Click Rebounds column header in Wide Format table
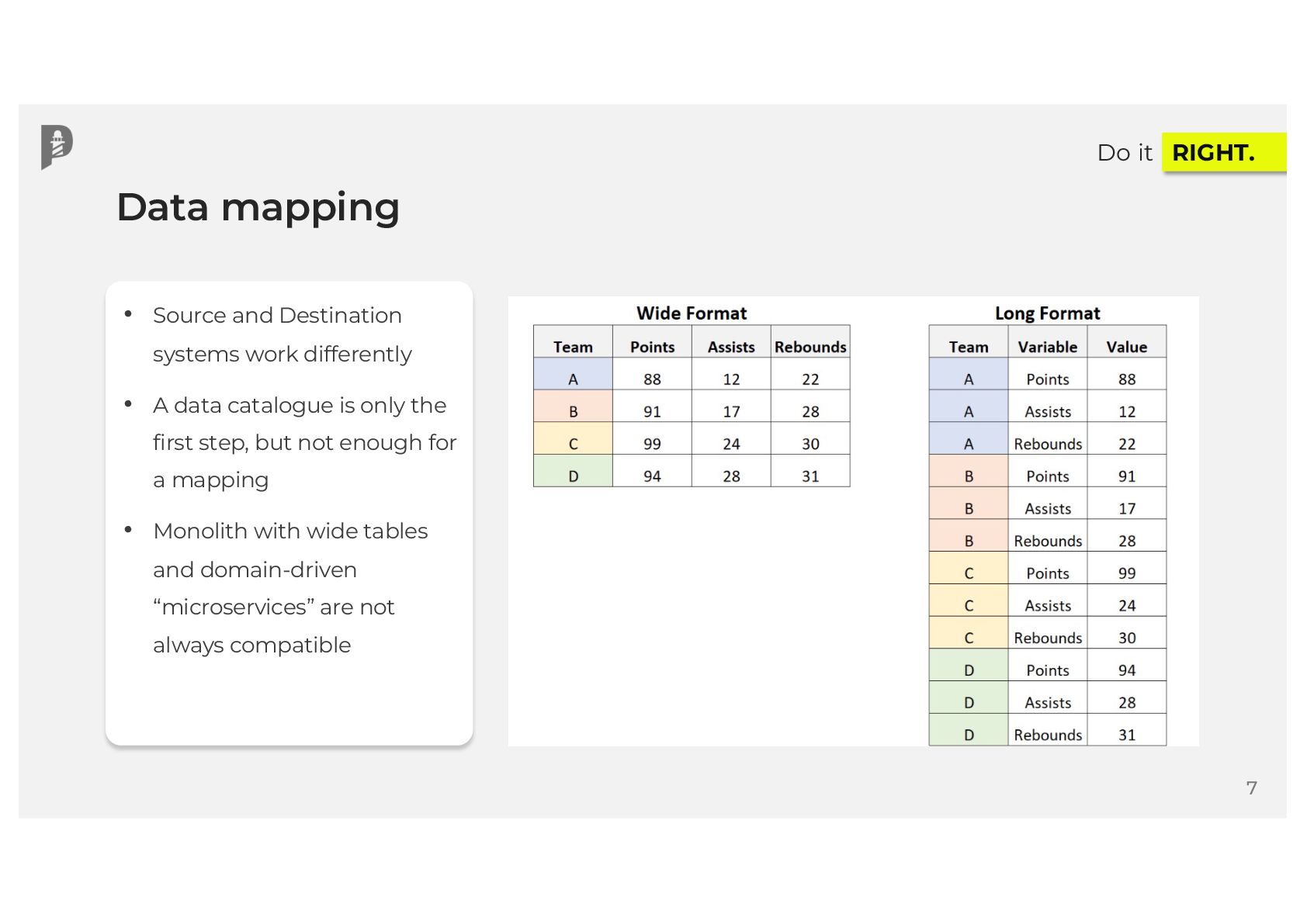The height and width of the screenshot is (924, 1307). [810, 347]
